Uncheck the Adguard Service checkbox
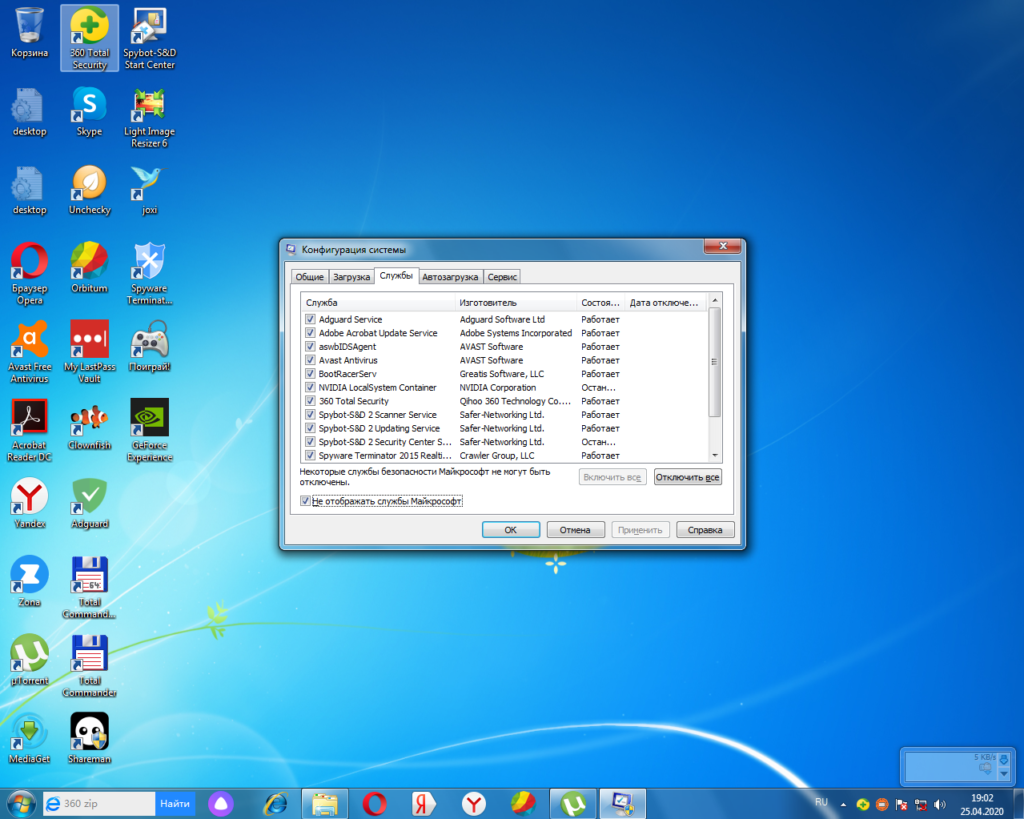The image size is (1024, 819). [310, 319]
